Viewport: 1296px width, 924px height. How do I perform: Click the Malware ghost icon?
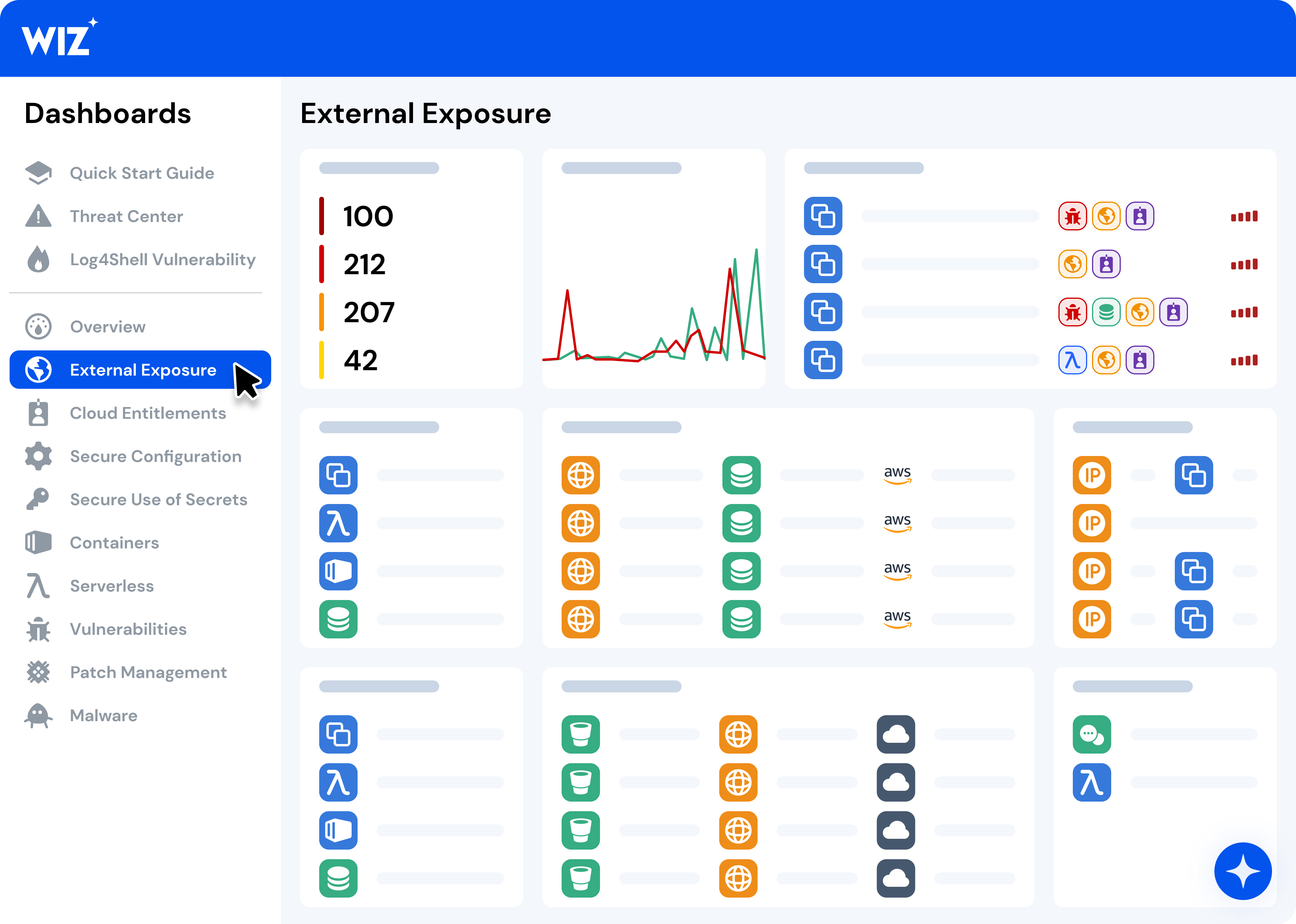pos(38,716)
